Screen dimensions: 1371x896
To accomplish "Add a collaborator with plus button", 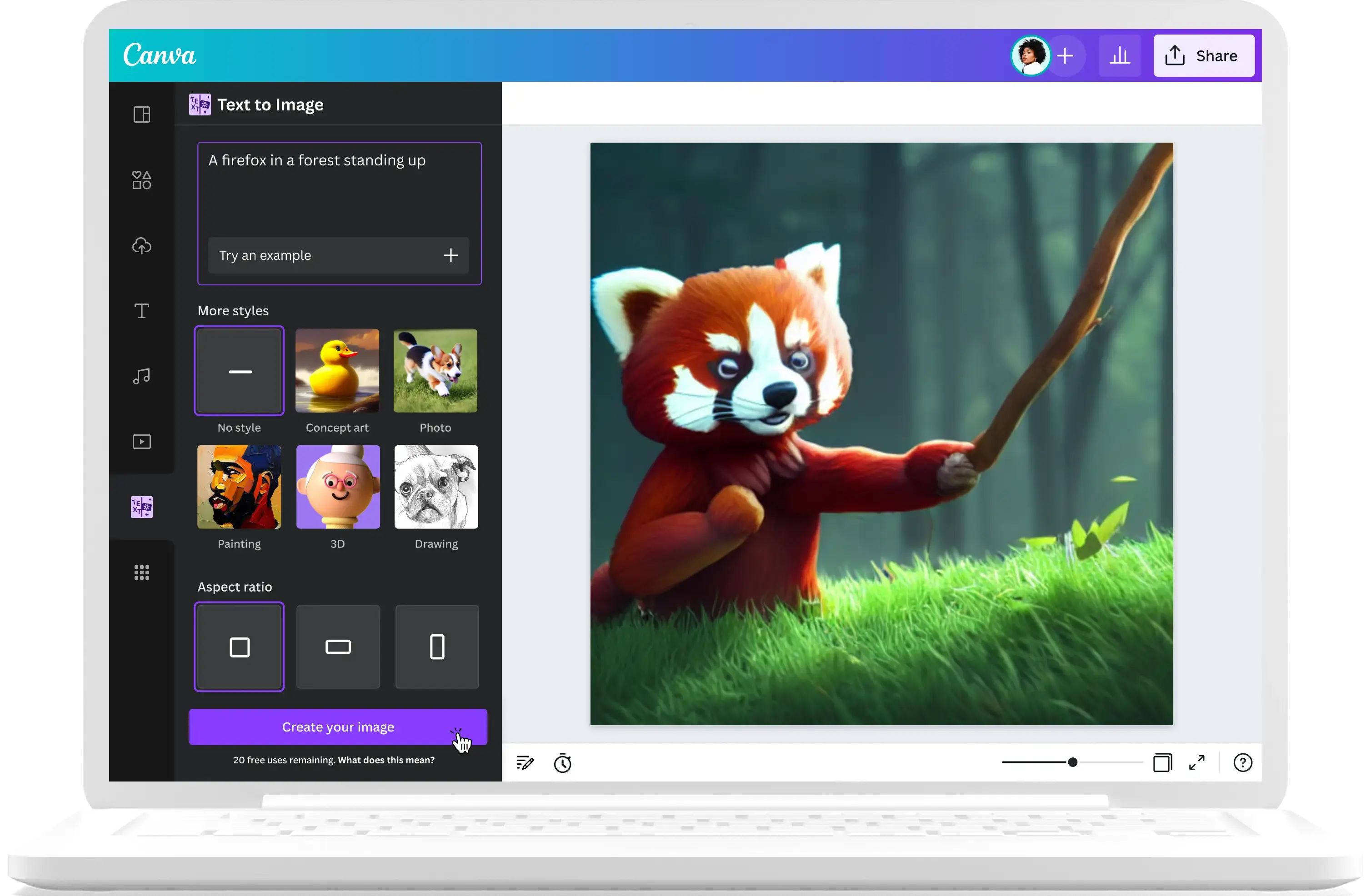I will click(1065, 56).
